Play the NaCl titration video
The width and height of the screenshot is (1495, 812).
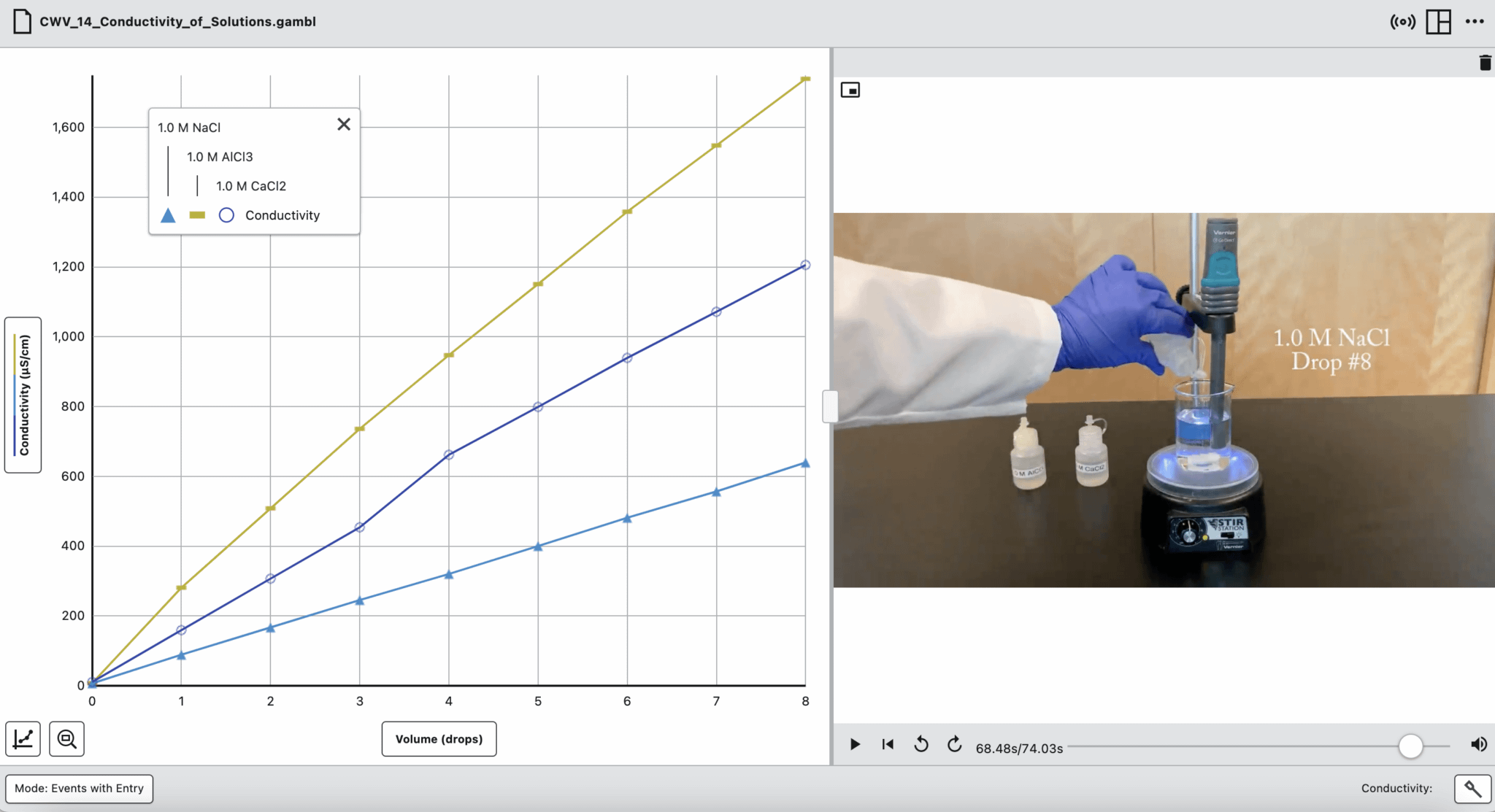(855, 744)
